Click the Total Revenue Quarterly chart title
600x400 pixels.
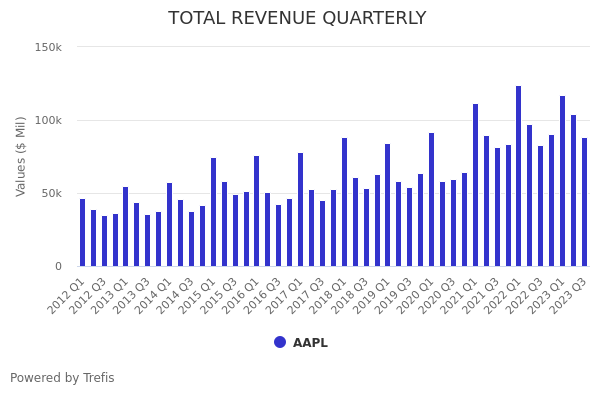click(297, 18)
